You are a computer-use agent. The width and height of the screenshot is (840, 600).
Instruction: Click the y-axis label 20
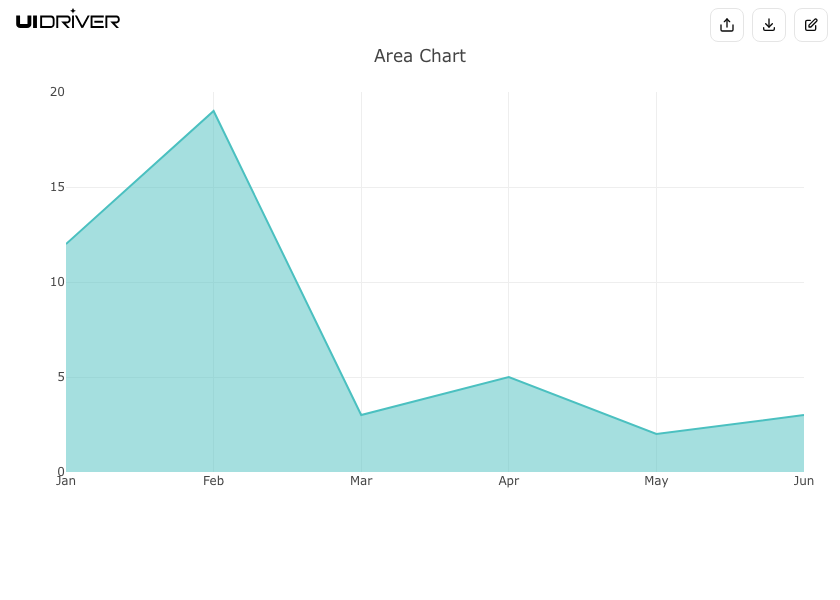point(57,92)
